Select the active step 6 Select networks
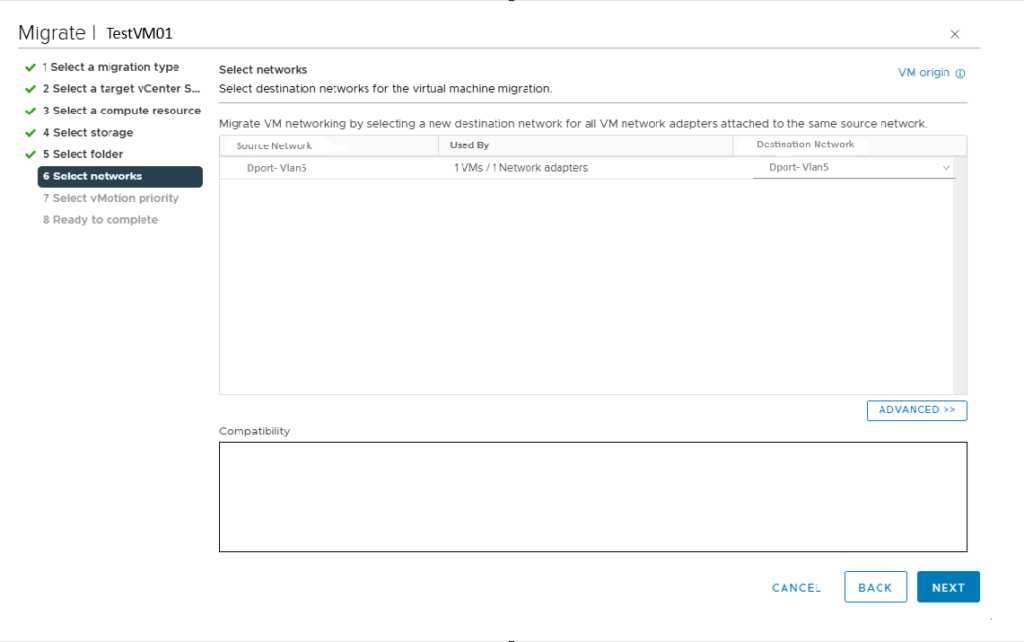This screenshot has width=1024, height=642. coord(119,177)
